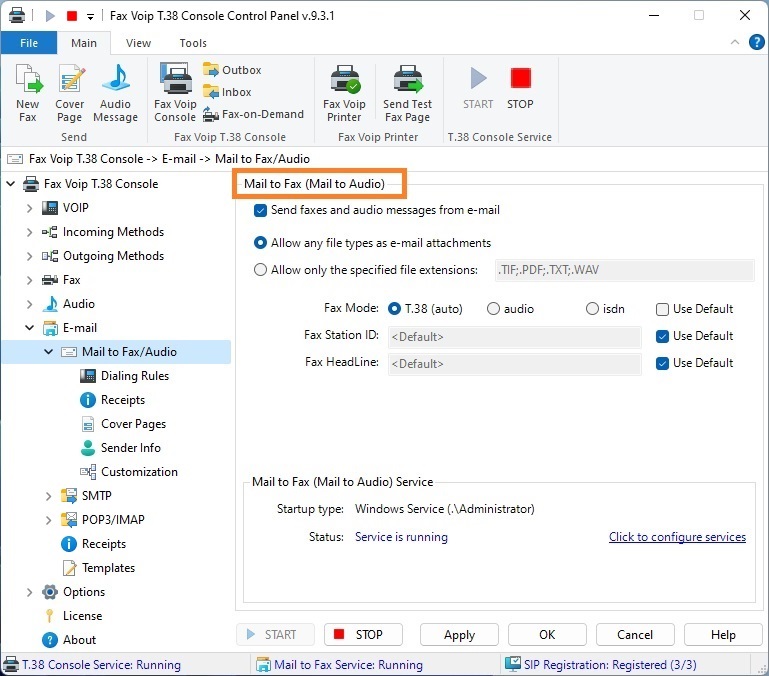769x676 pixels.
Task: Uncheck Use Default for Fax HeadLine
Action: pyautogui.click(x=662, y=363)
